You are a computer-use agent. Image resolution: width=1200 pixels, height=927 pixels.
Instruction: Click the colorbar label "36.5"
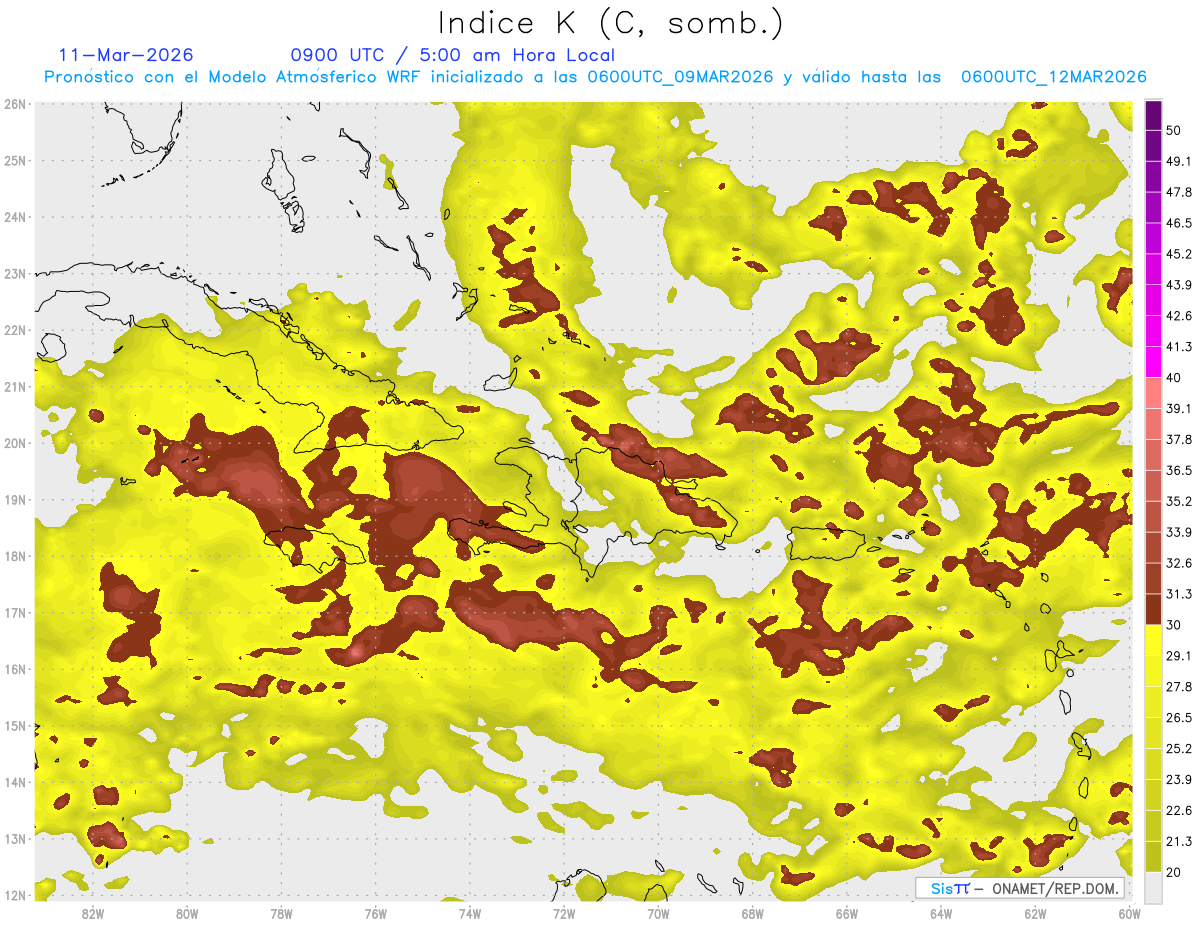(1179, 470)
